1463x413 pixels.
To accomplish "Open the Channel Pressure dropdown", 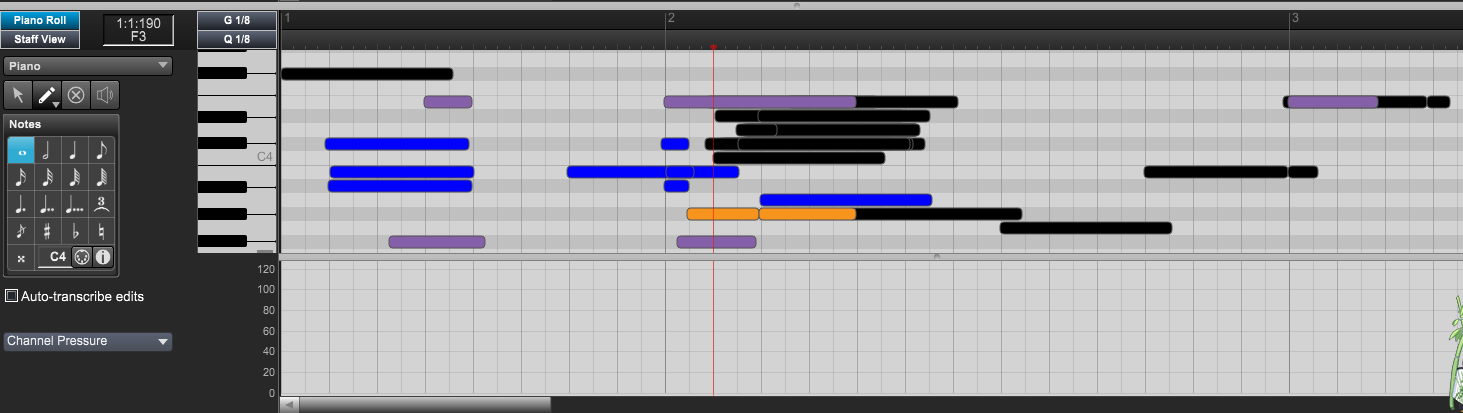I will tap(88, 342).
